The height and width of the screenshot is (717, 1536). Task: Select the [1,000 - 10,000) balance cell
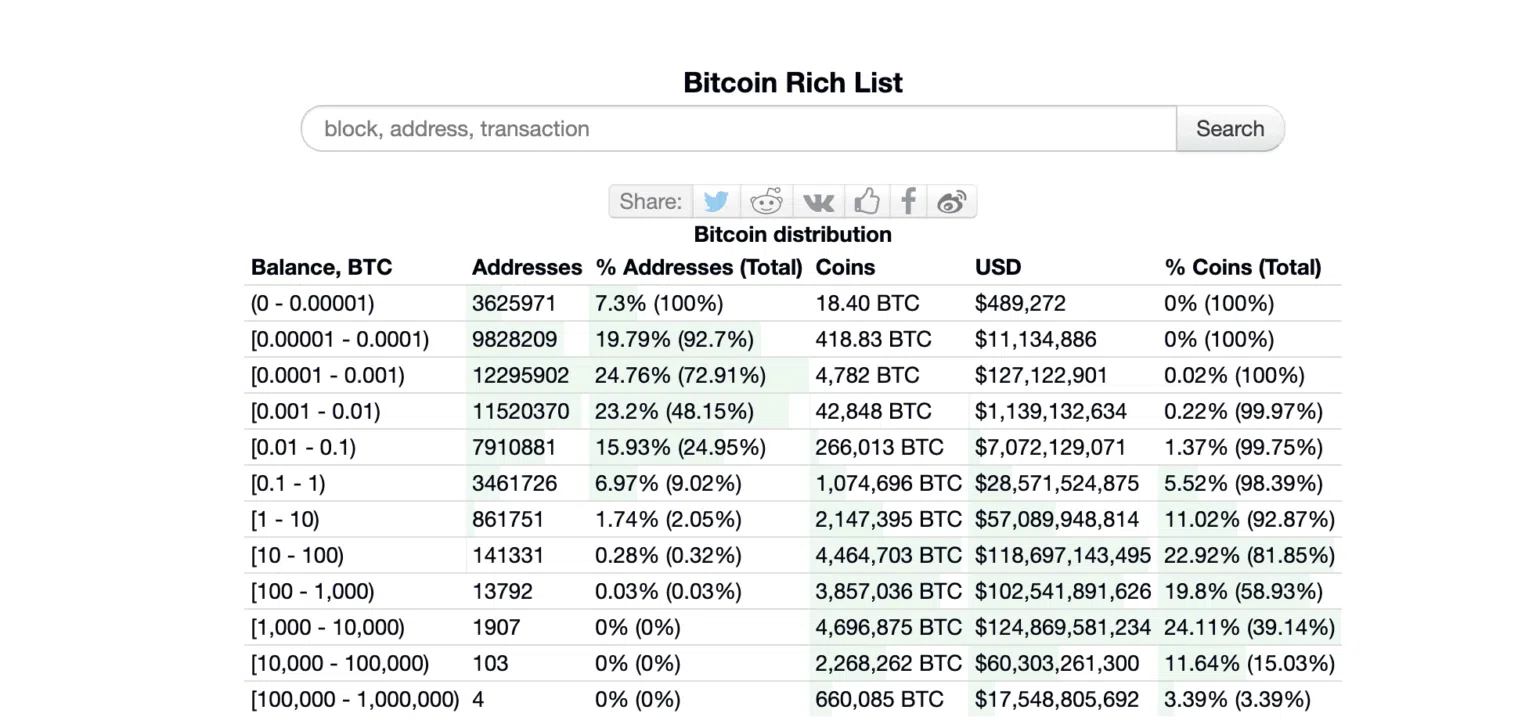pos(328,627)
